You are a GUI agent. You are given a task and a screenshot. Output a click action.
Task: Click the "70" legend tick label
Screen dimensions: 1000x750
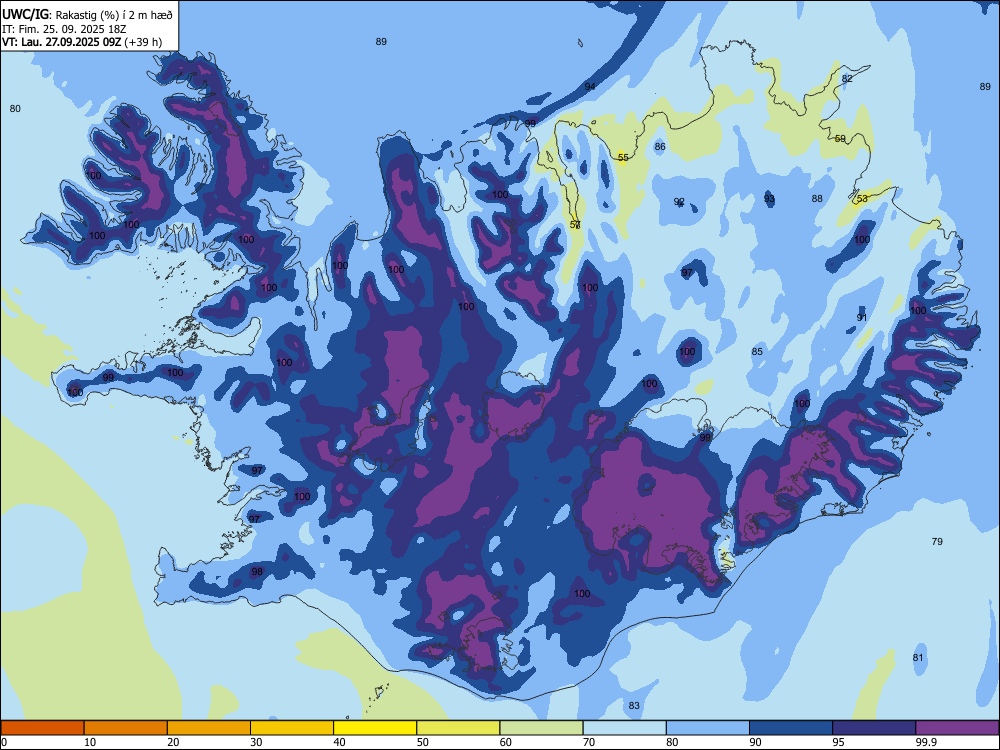click(x=589, y=742)
